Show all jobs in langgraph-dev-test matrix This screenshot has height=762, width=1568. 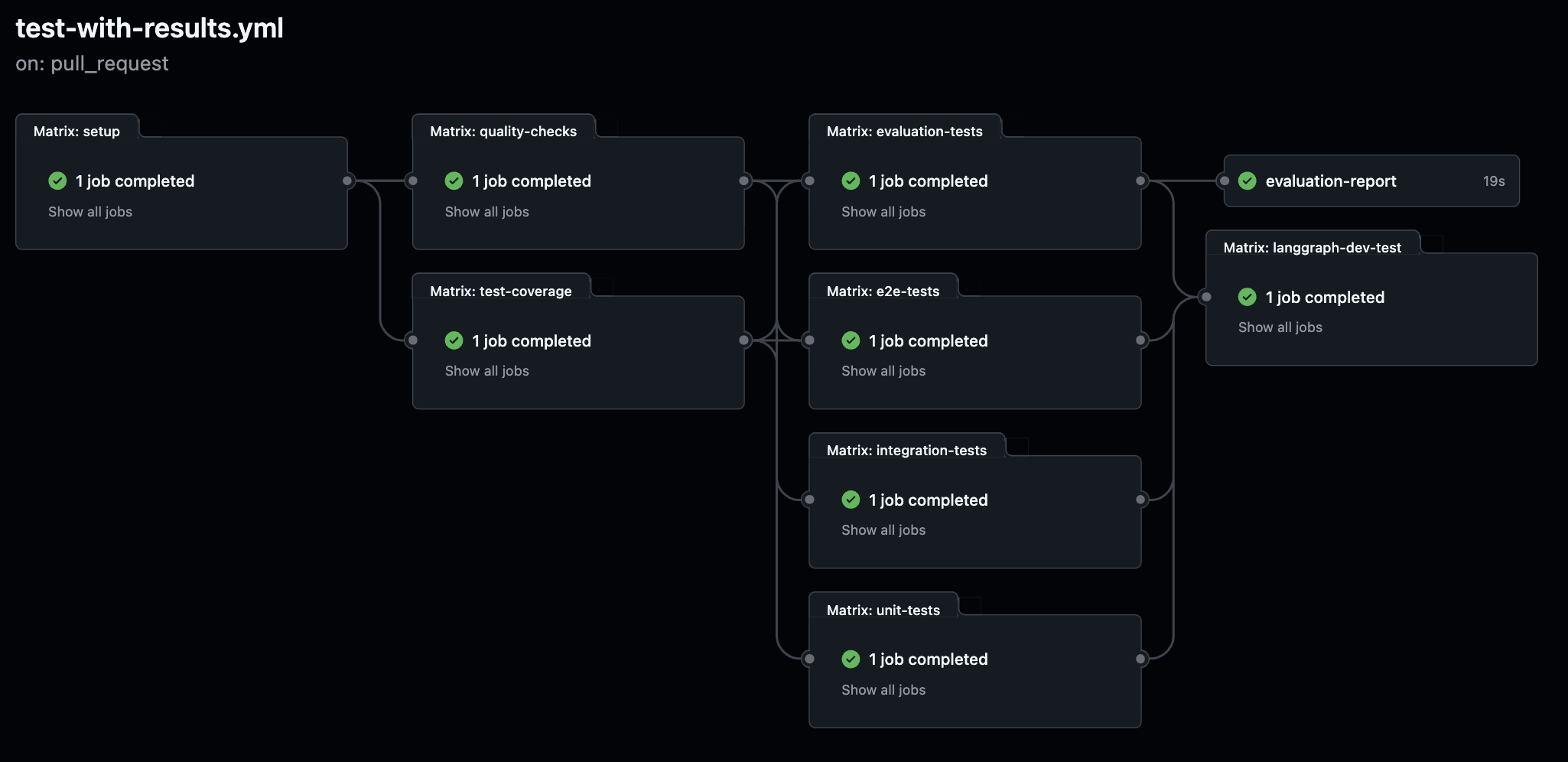1280,327
